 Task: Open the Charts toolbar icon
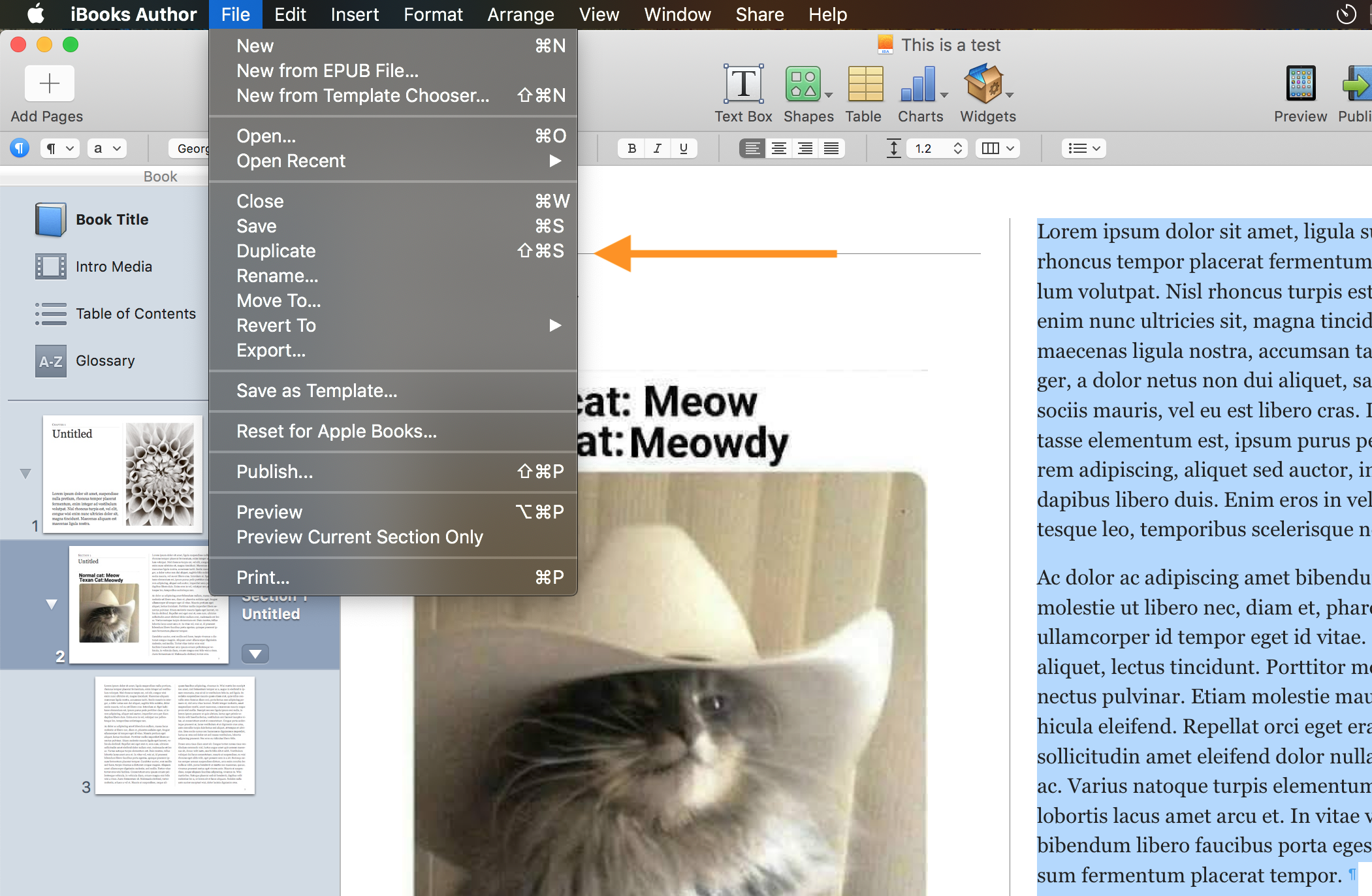coord(918,84)
